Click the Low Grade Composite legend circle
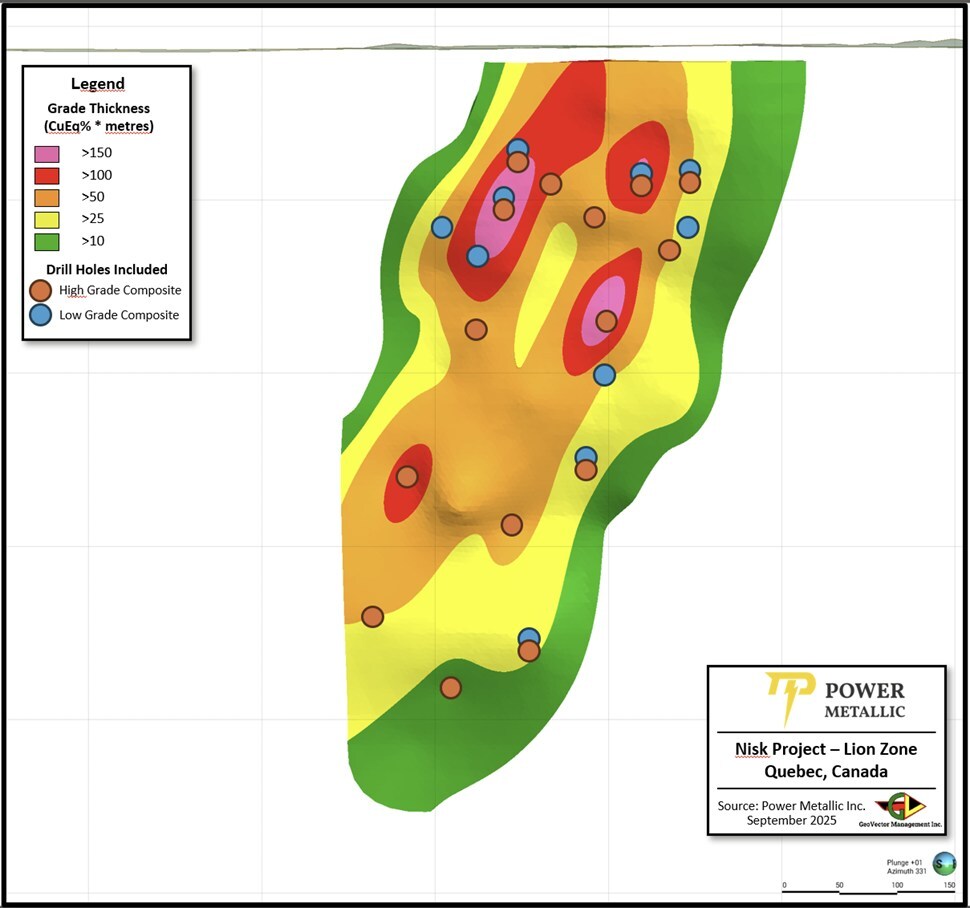The height and width of the screenshot is (908, 970). [x=40, y=315]
